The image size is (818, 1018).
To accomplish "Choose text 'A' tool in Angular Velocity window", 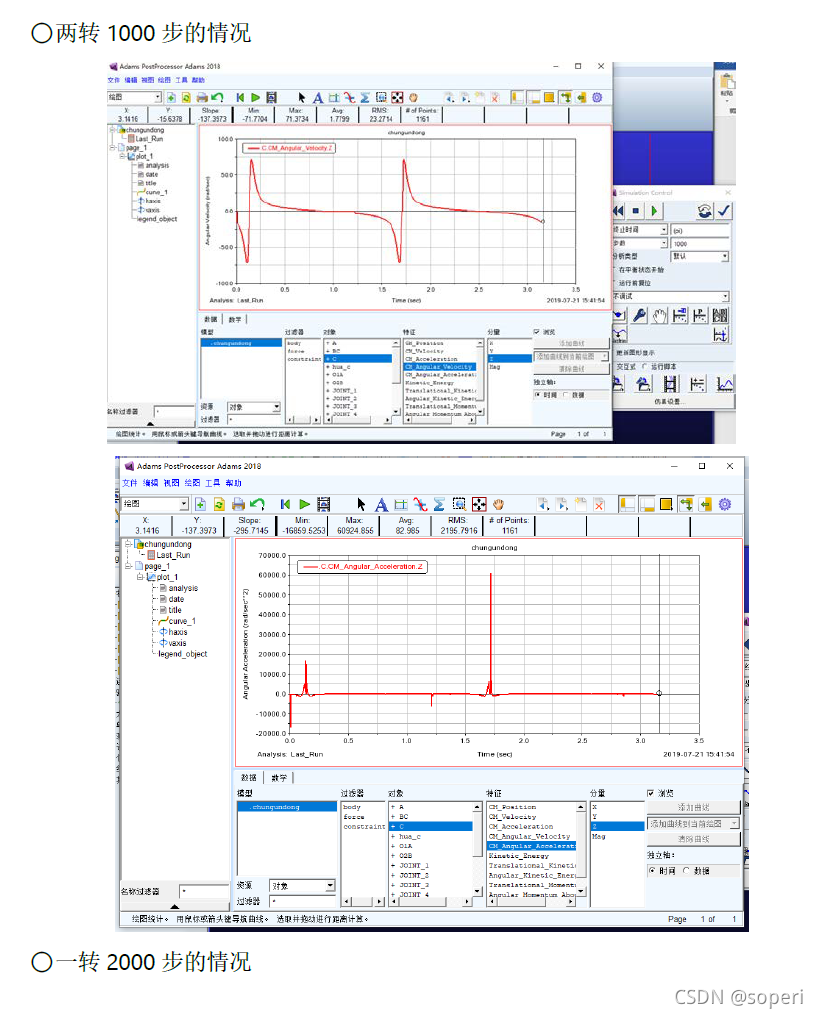I will (317, 98).
